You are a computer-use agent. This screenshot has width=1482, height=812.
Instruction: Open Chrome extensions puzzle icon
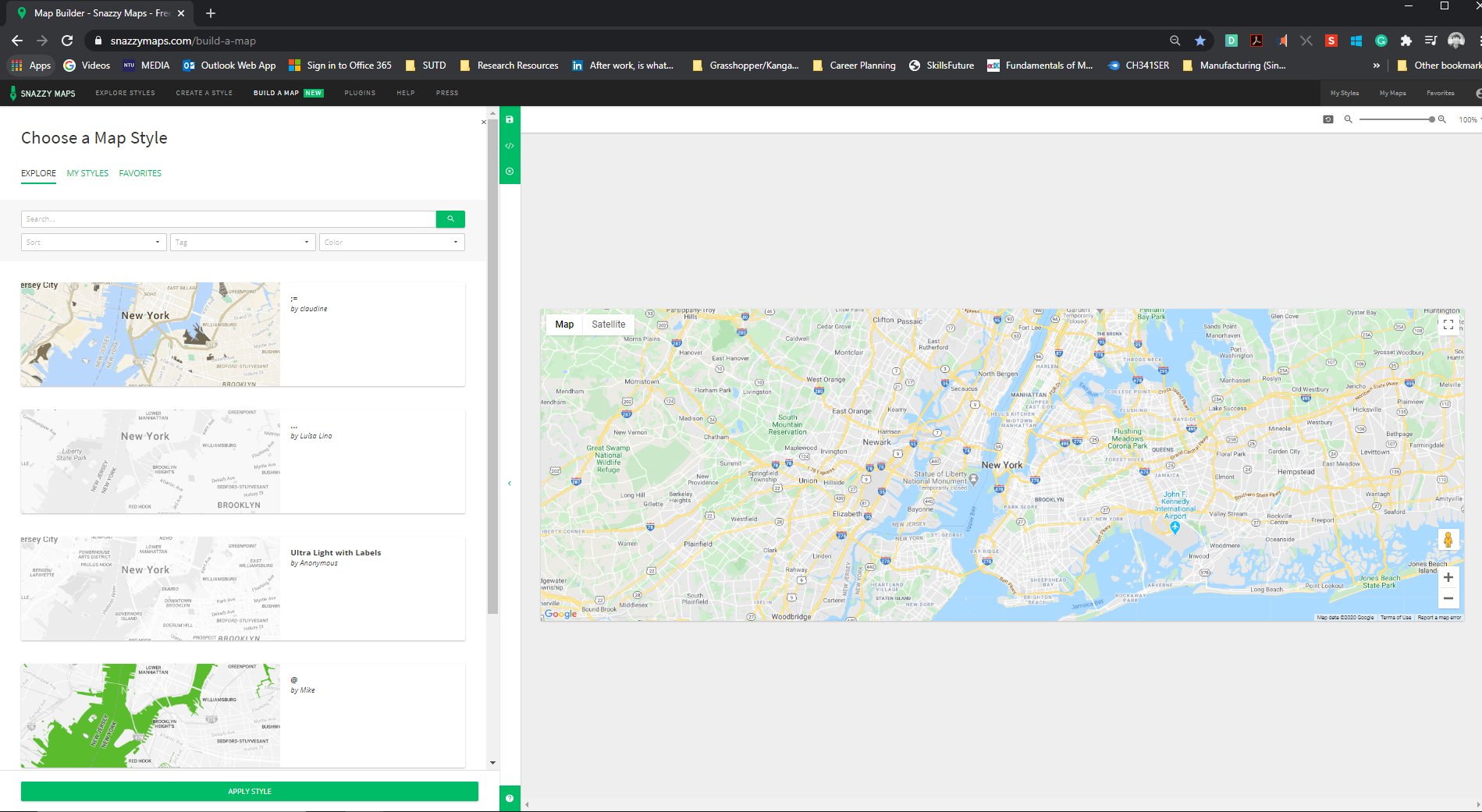coord(1406,41)
